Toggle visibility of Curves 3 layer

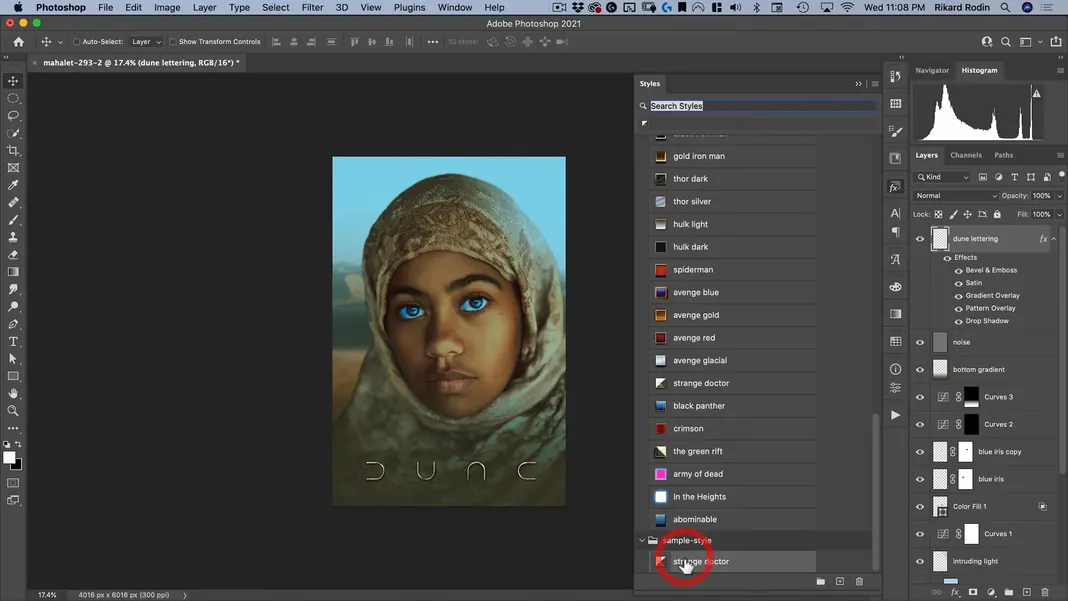[x=920, y=397]
